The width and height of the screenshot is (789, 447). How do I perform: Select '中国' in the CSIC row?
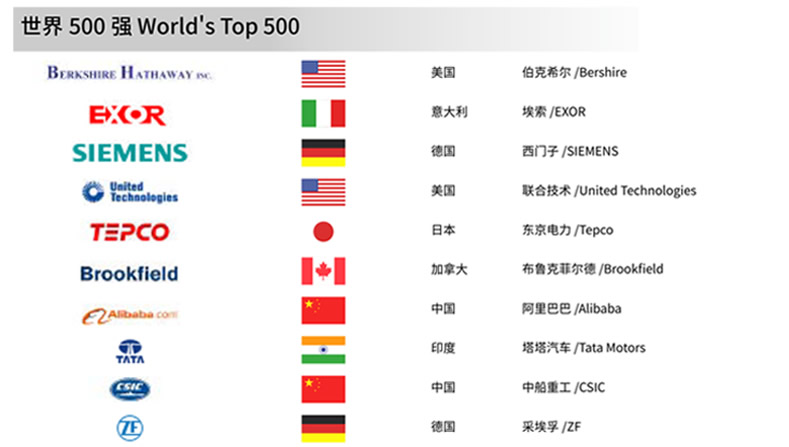[x=443, y=387]
